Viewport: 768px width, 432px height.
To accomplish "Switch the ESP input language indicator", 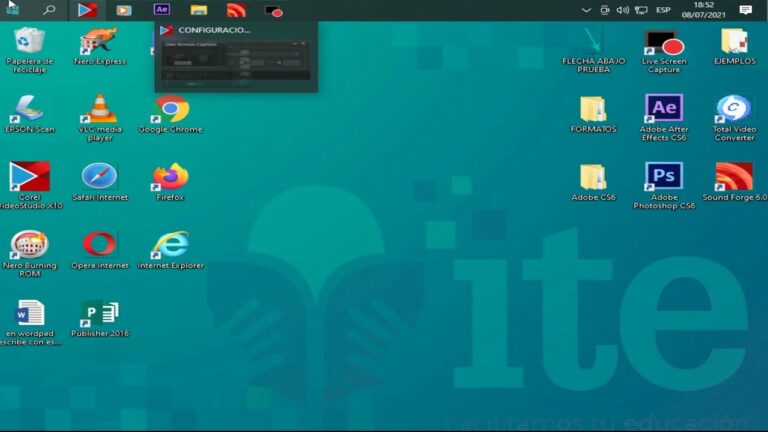I will (663, 10).
